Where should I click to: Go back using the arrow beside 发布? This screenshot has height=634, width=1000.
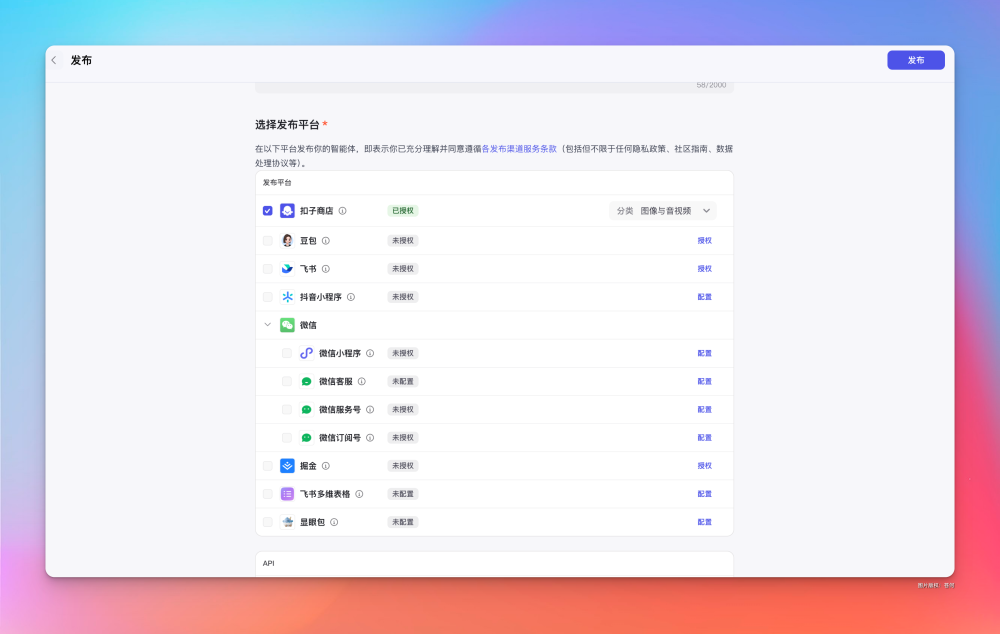tap(54, 60)
